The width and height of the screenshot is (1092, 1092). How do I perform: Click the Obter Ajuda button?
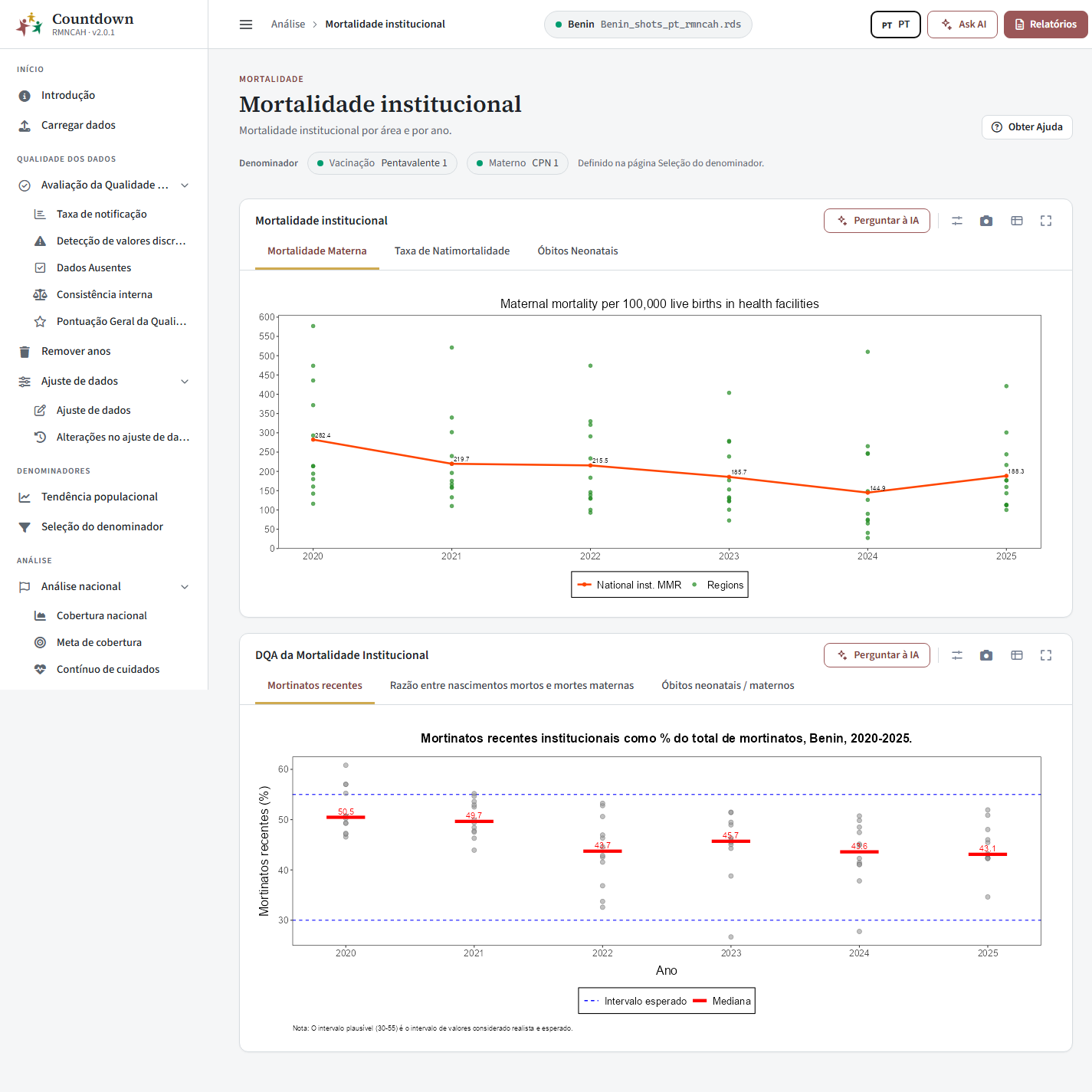pyautogui.click(x=1027, y=127)
